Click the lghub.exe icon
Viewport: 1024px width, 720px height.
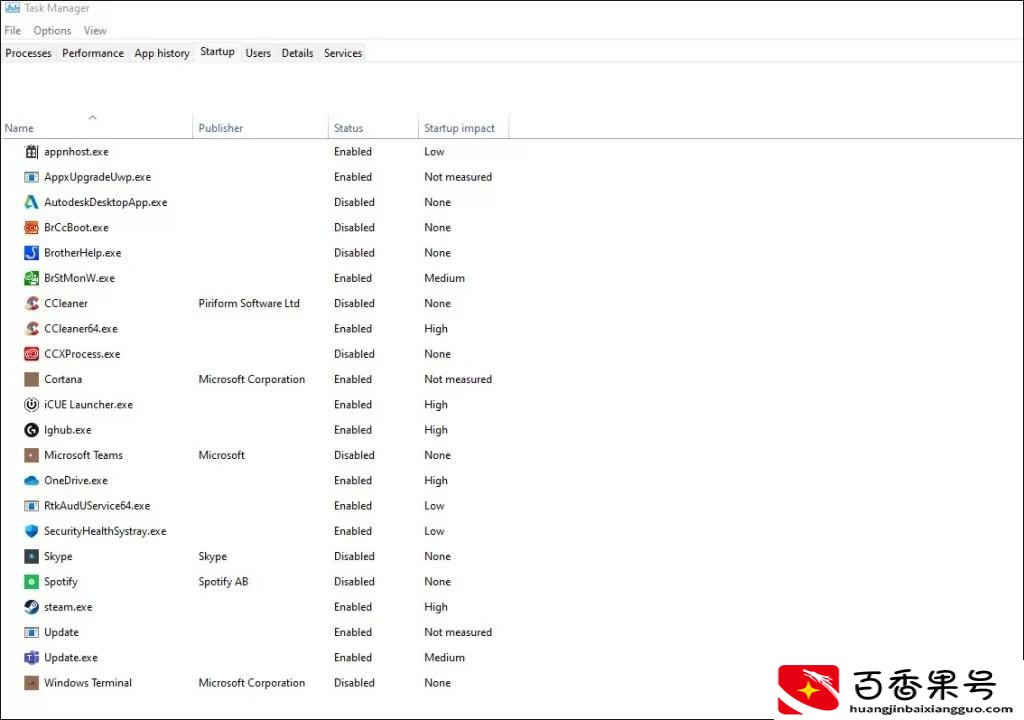(x=31, y=430)
